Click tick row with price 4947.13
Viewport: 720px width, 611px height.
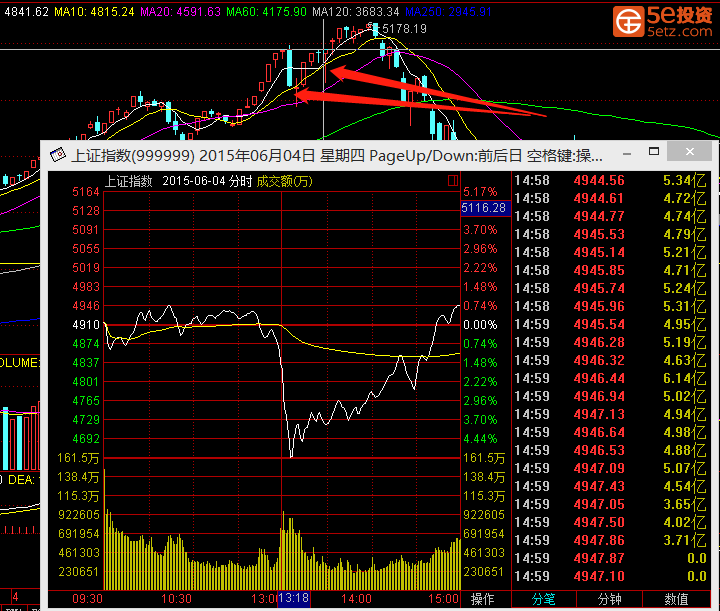(x=611, y=414)
